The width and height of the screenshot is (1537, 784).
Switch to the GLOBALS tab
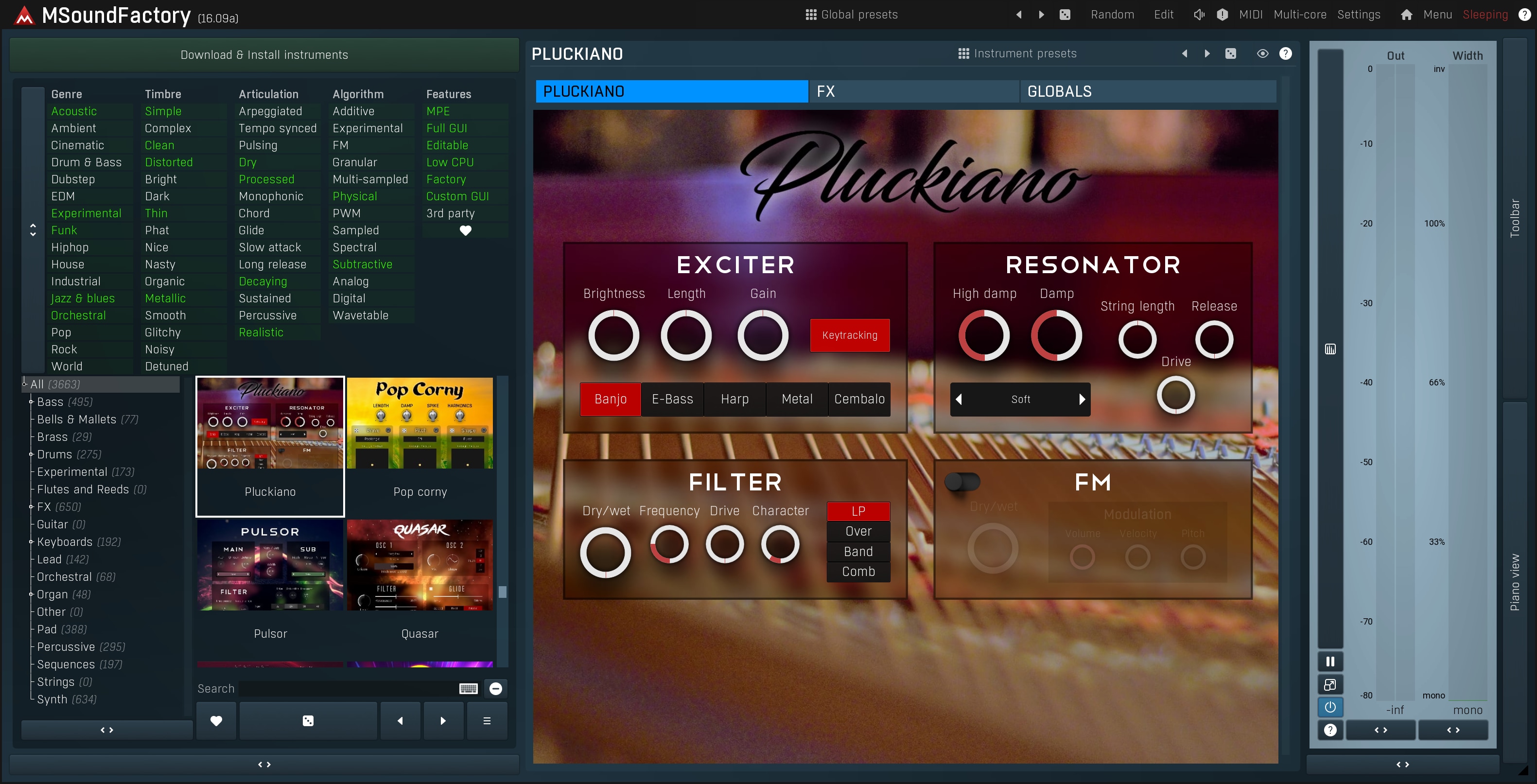(1148, 91)
